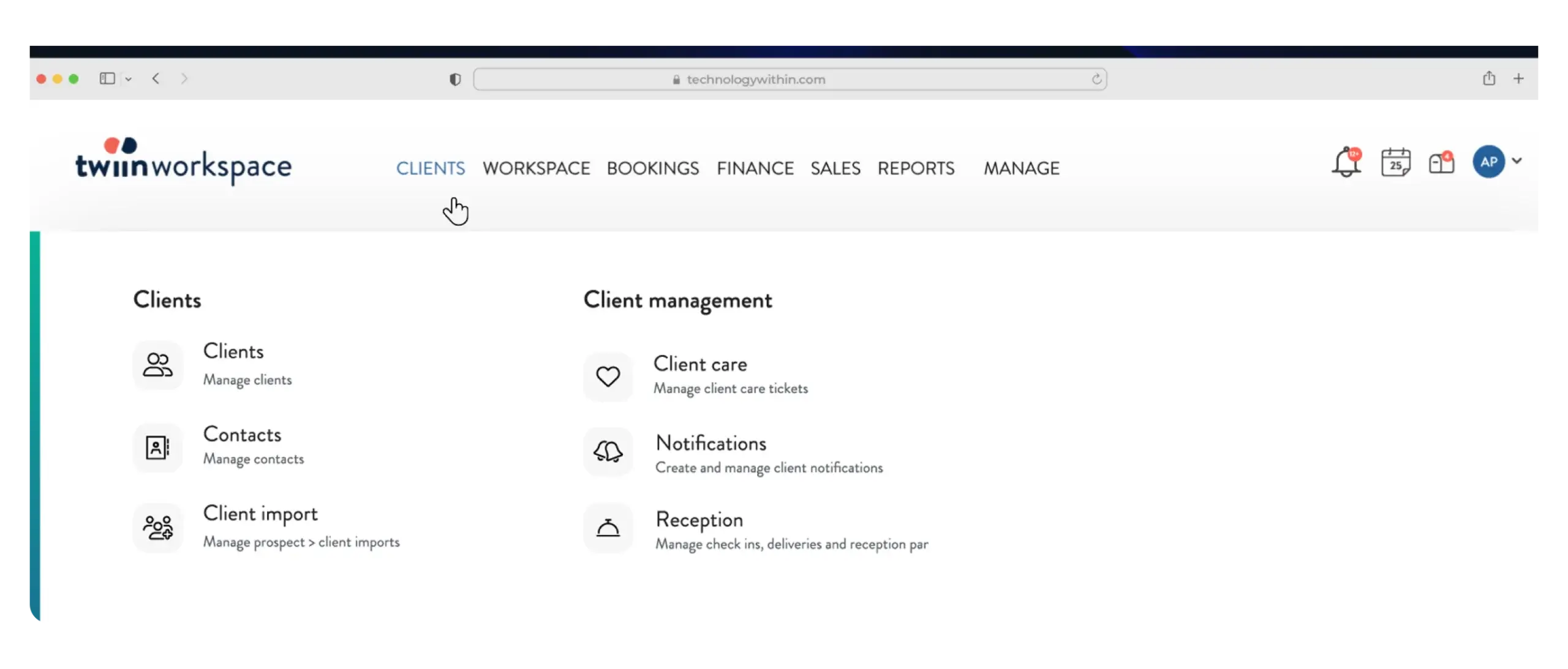Open the MANAGE menu
Viewport: 1568px width, 669px height.
1021,168
